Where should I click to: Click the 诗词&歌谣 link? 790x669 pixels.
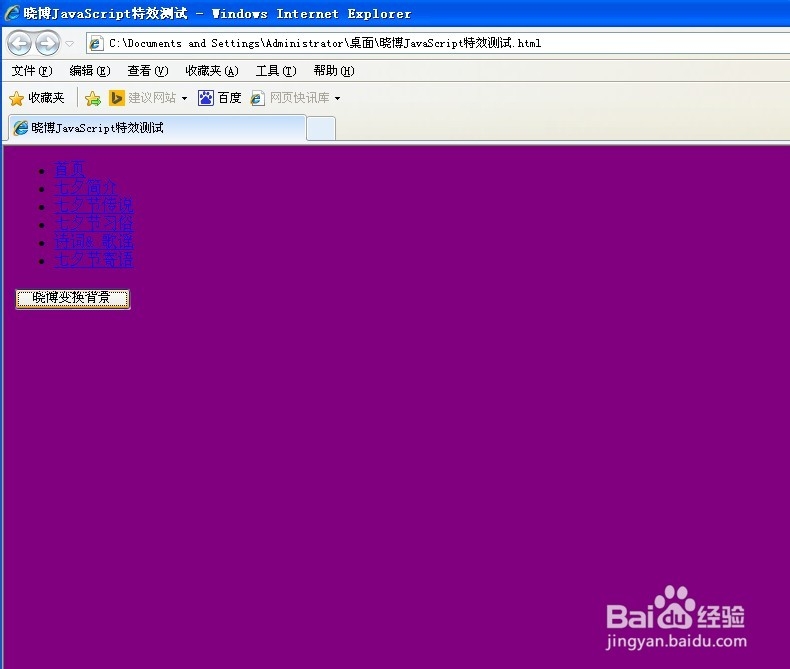tap(94, 242)
